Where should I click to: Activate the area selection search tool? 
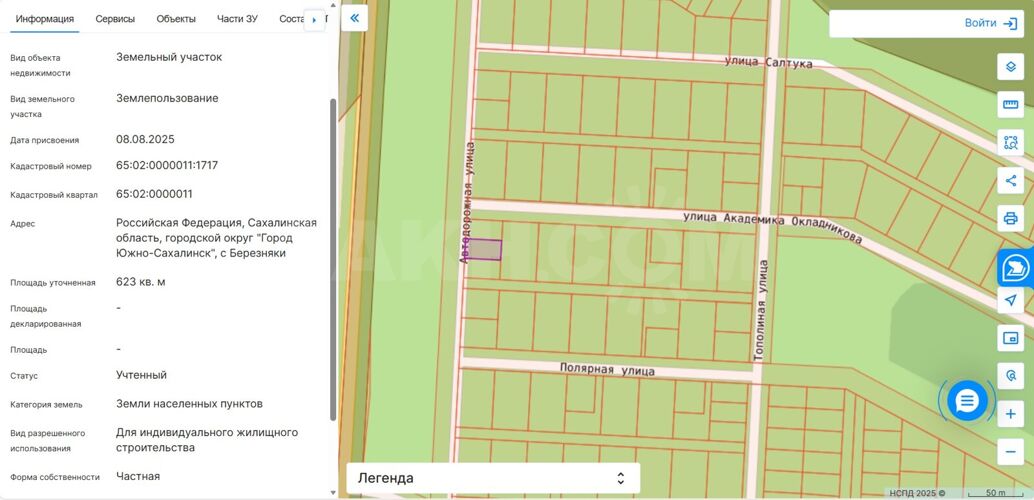point(1010,143)
